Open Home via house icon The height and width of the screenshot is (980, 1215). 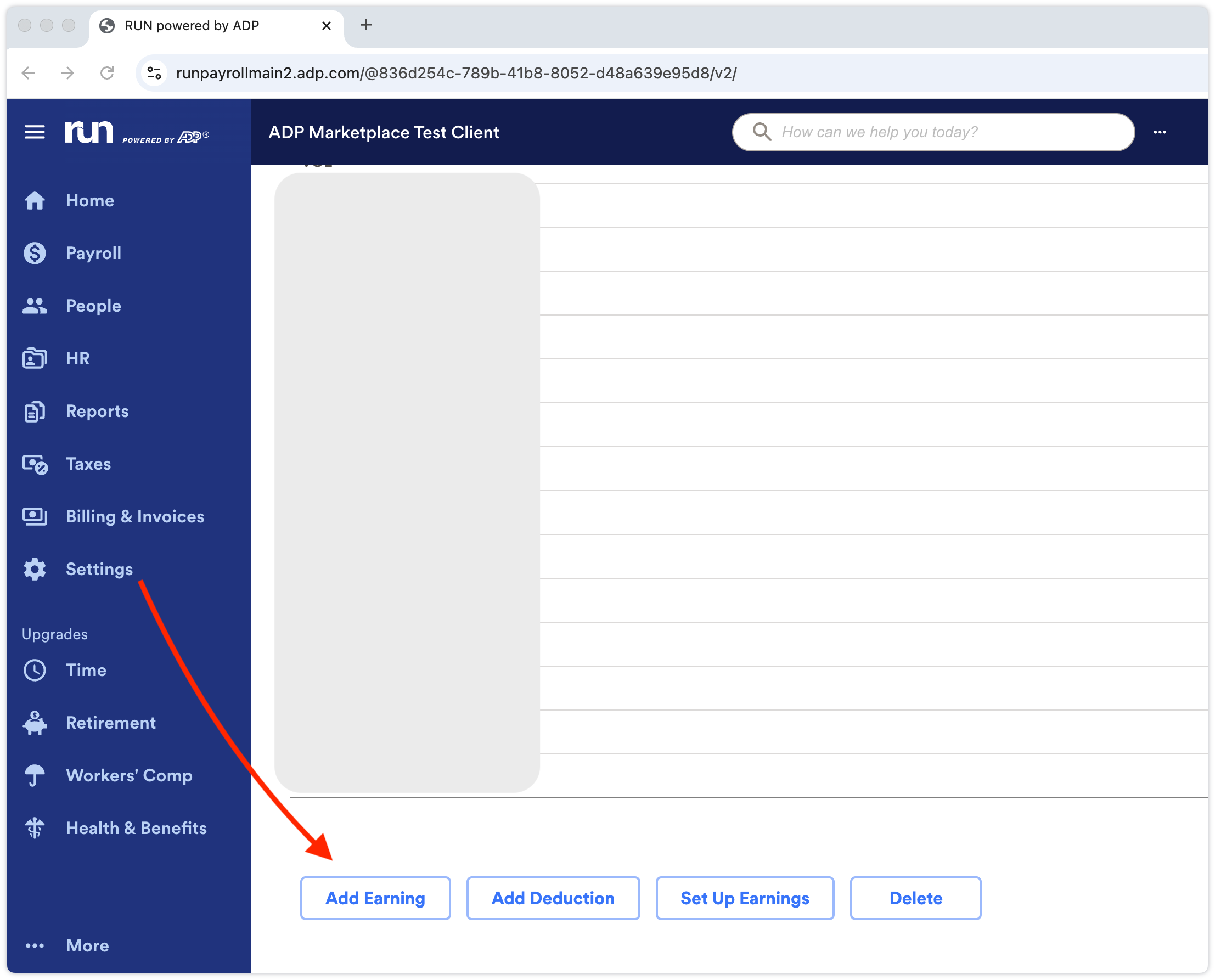[x=35, y=200]
